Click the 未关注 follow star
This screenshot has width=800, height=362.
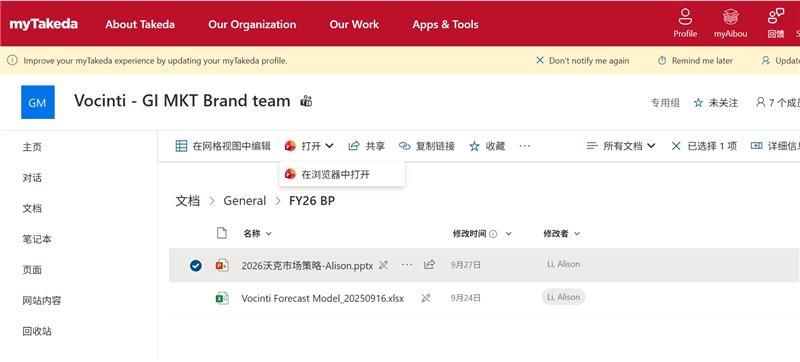698,103
